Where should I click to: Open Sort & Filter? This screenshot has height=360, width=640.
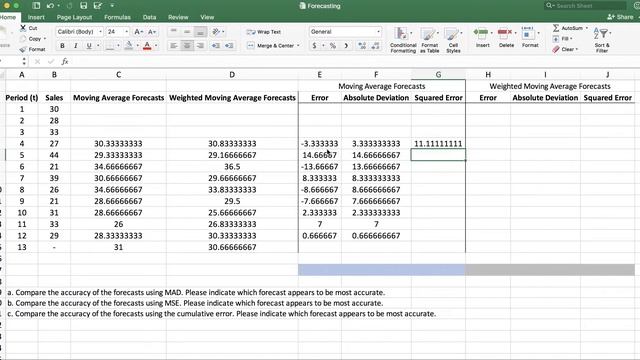click(x=602, y=40)
